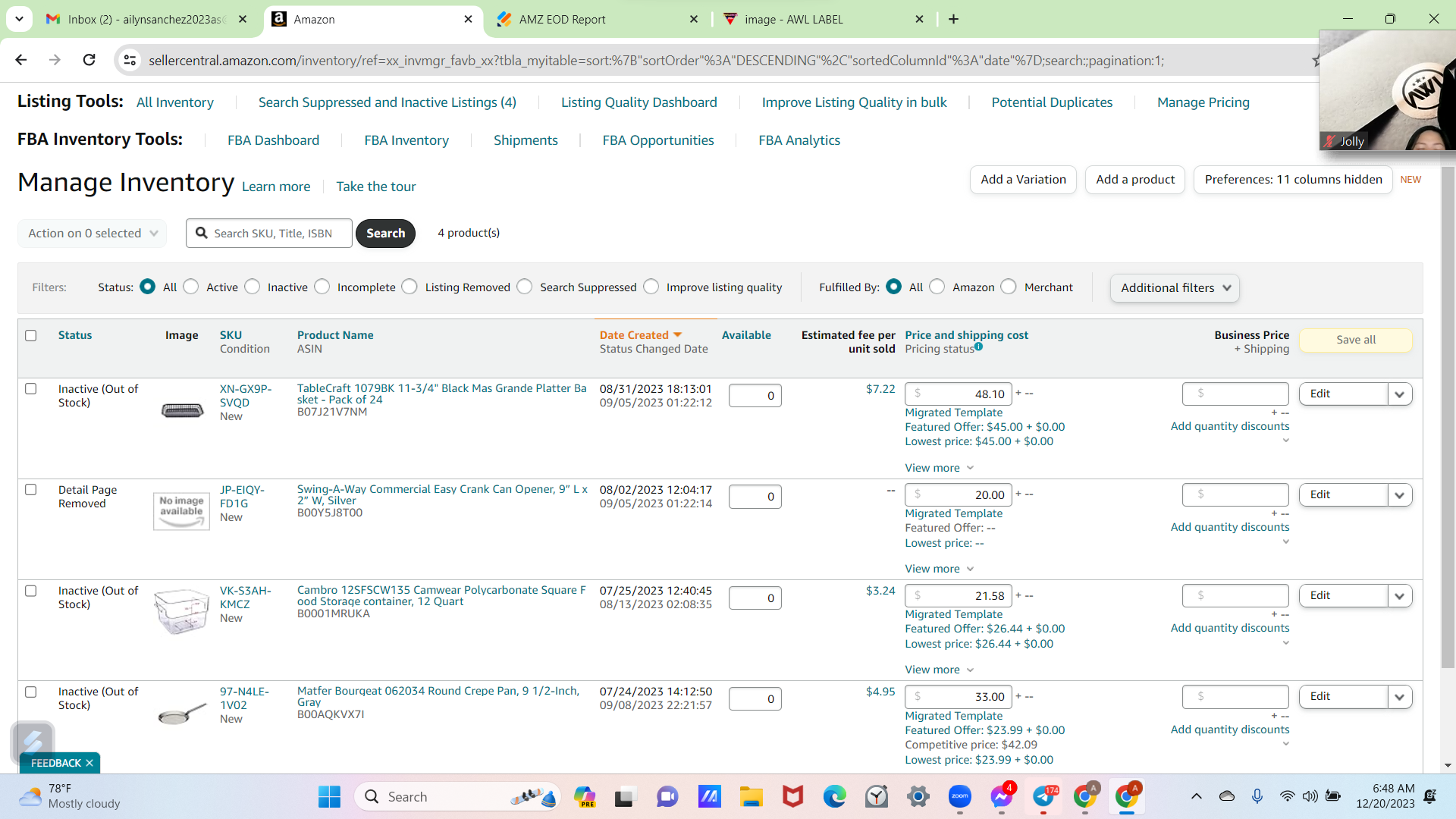Open Shipments under FBA Inventory Tools
1456x819 pixels.
[x=526, y=140]
